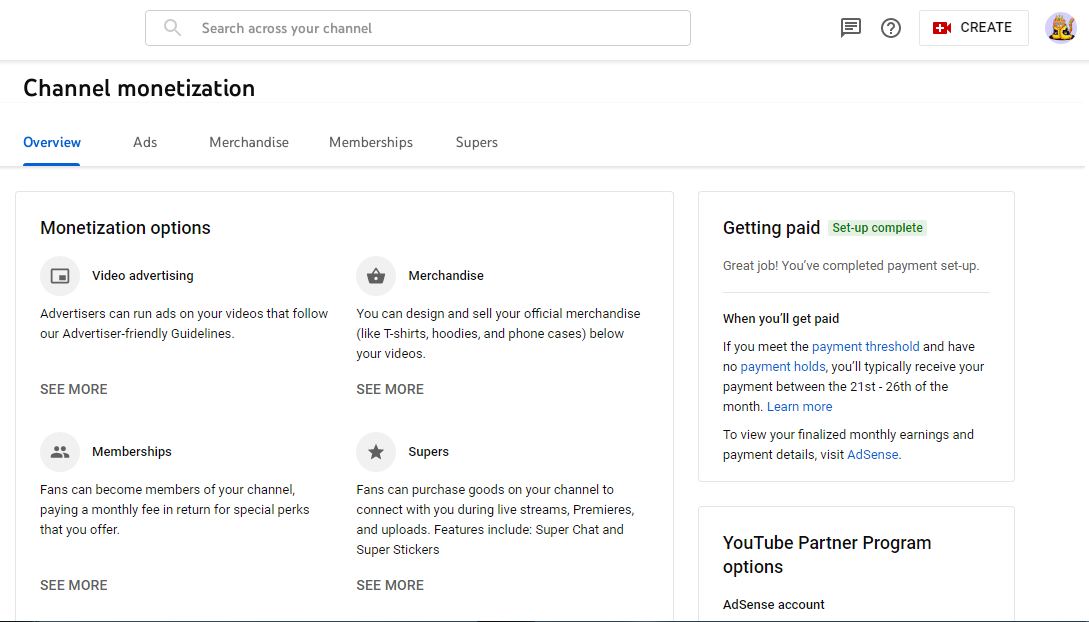This screenshot has width=1089, height=622.
Task: Click the Channel monetization heading
Action: coord(139,88)
